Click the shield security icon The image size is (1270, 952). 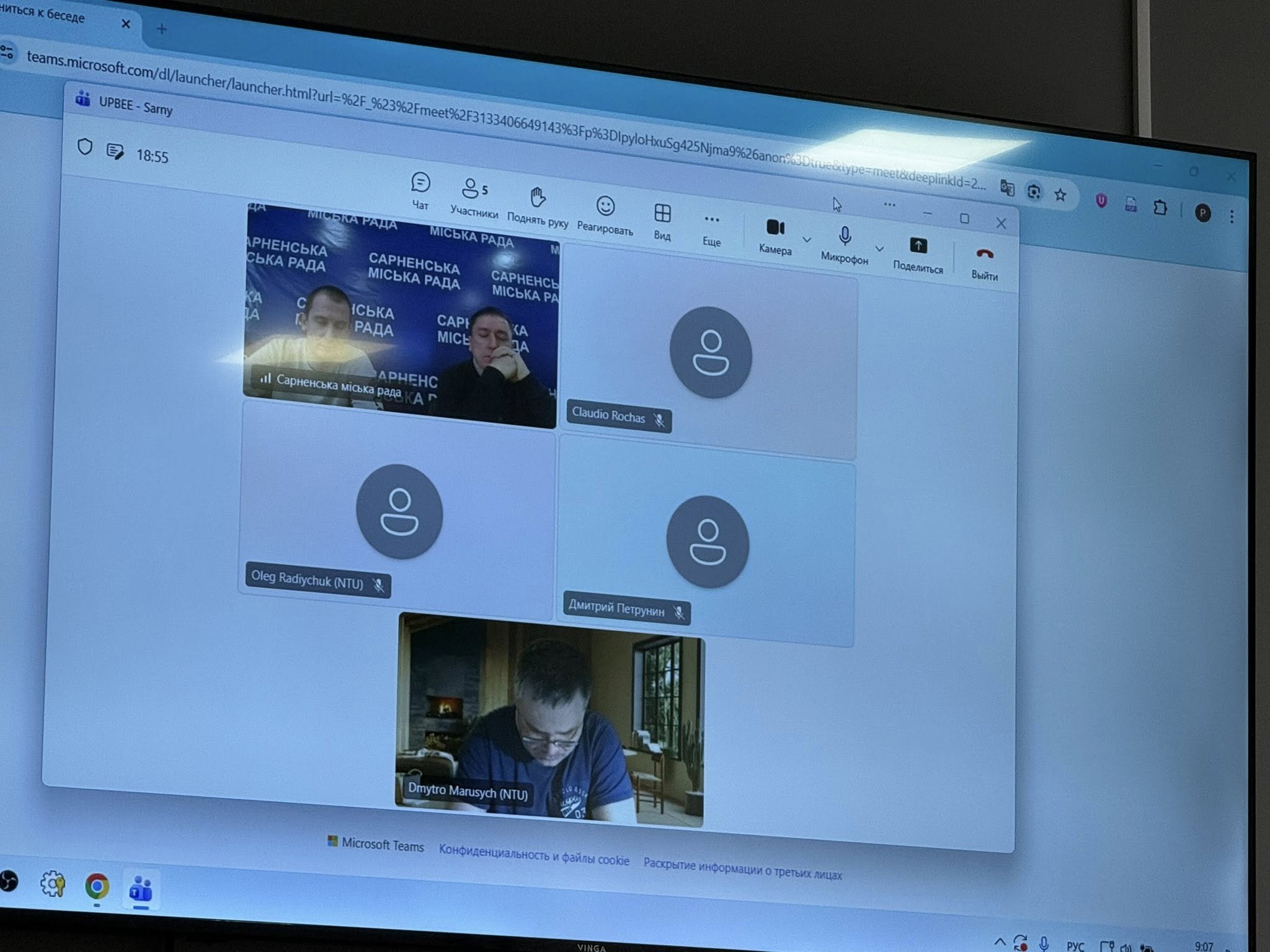85,147
